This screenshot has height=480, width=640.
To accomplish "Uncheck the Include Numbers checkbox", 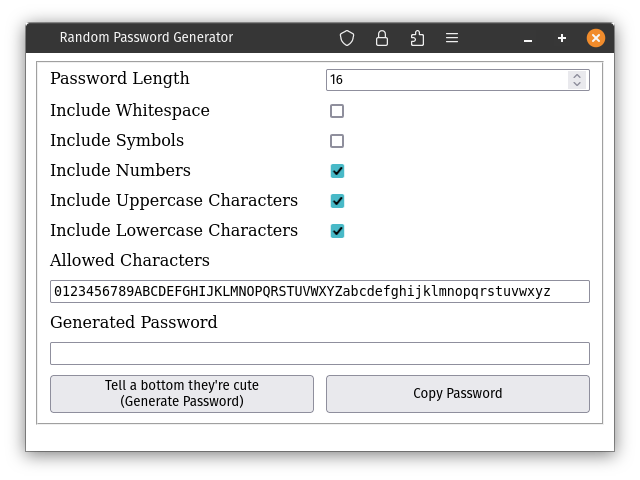I will 337,171.
